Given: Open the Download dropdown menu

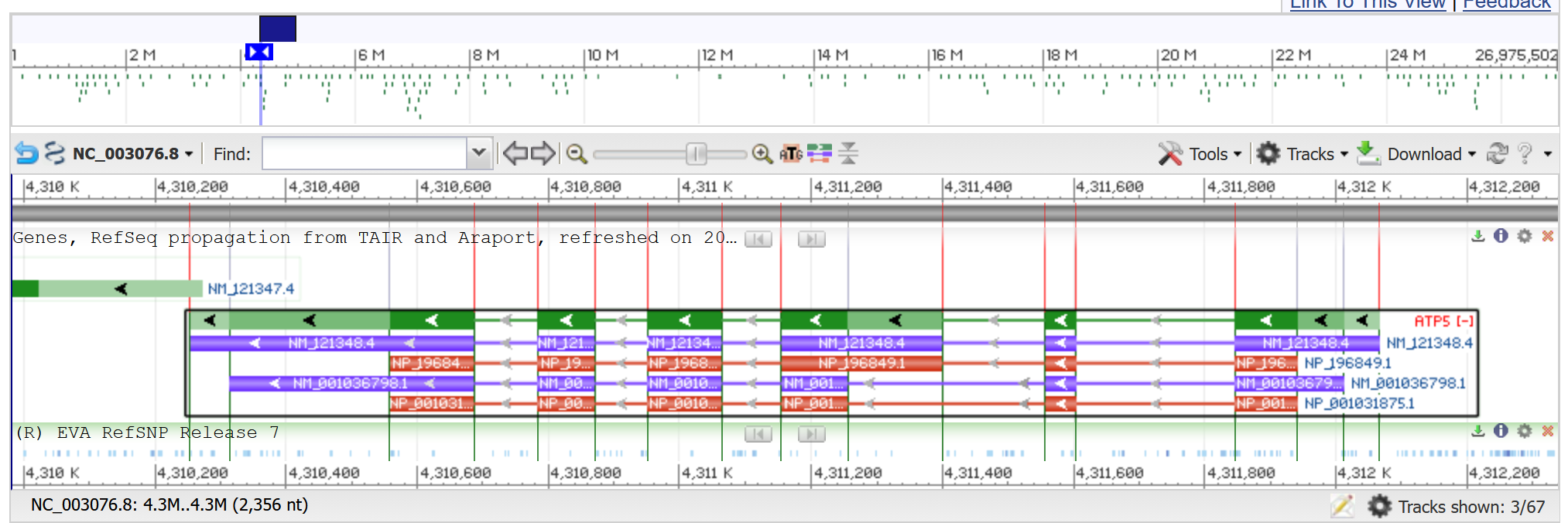Looking at the screenshot, I should [1418, 154].
